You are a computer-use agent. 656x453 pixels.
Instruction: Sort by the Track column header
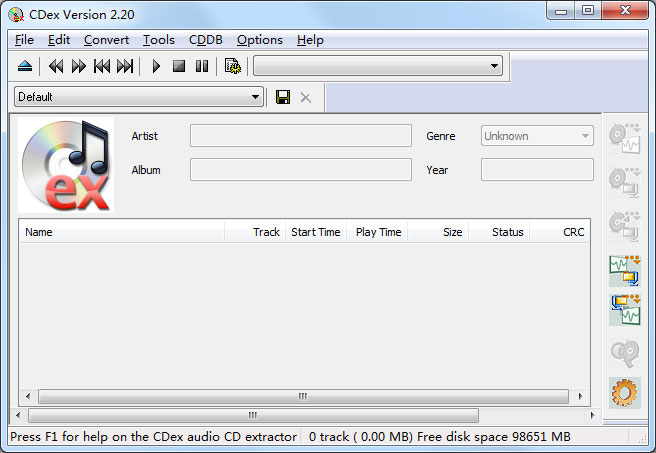pyautogui.click(x=255, y=232)
